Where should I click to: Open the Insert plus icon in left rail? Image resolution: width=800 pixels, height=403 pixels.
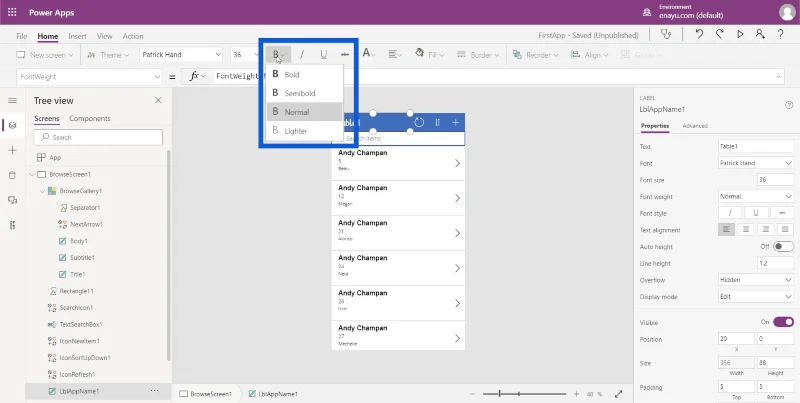12,150
